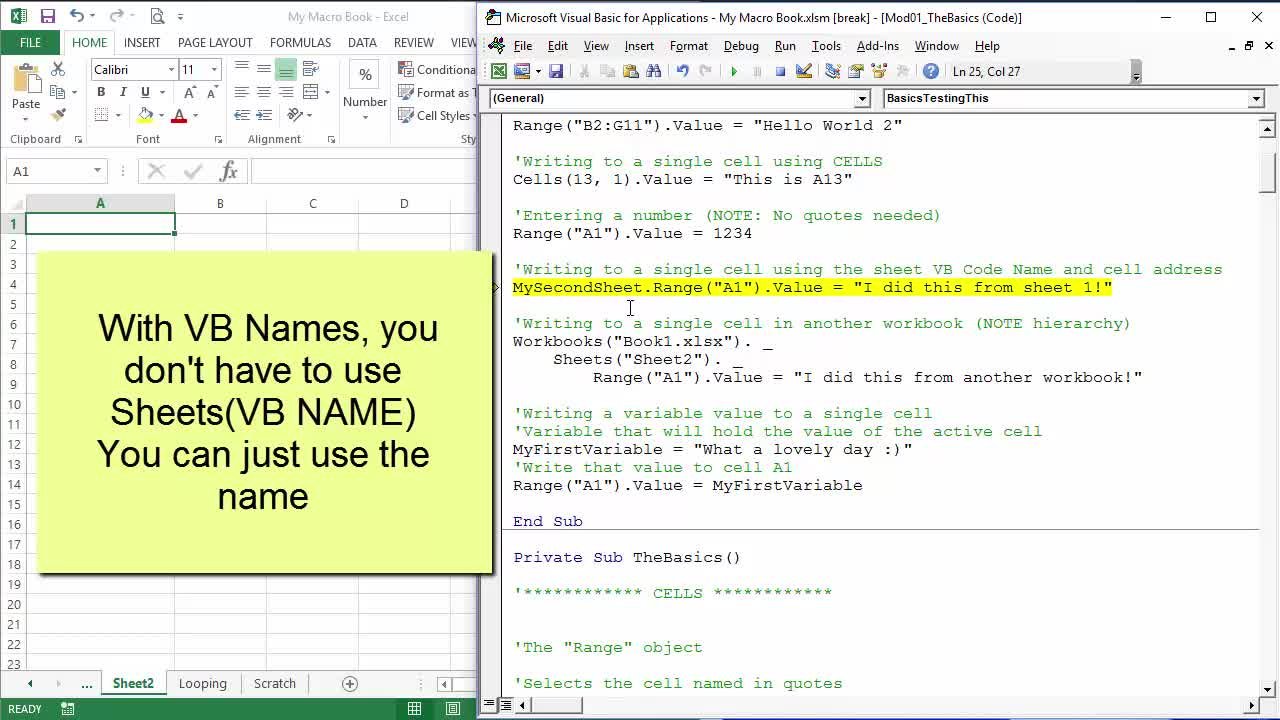Open Microsoft Visual Basic Help icon
The width and height of the screenshot is (1280, 720).
point(931,71)
